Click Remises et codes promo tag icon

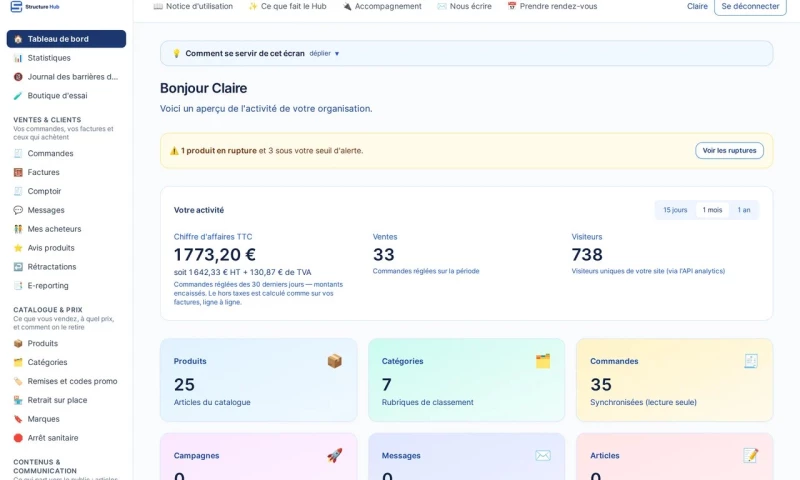point(18,381)
